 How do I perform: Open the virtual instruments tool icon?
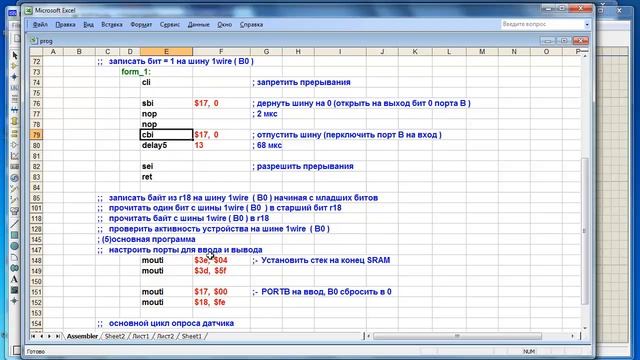pyautogui.click(x=15, y=211)
